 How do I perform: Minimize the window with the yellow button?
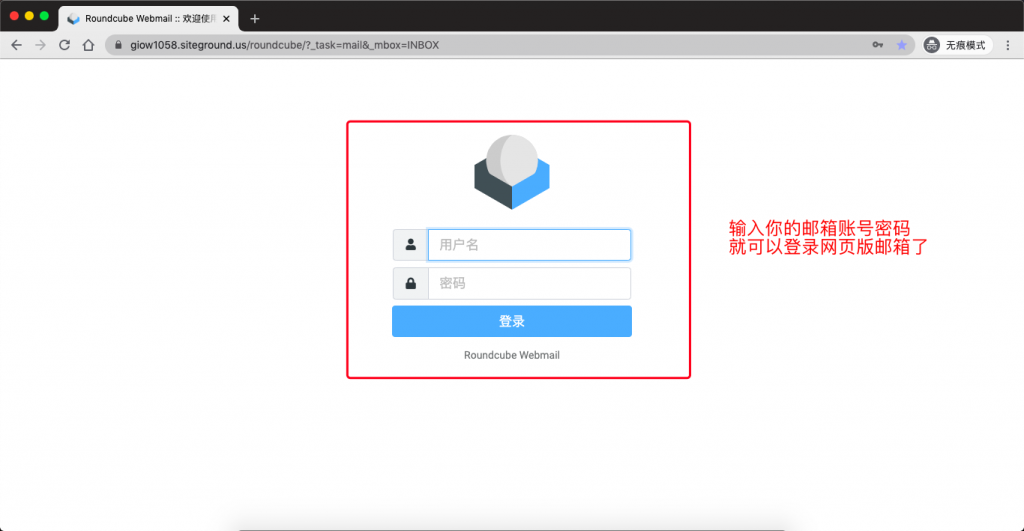[x=29, y=16]
